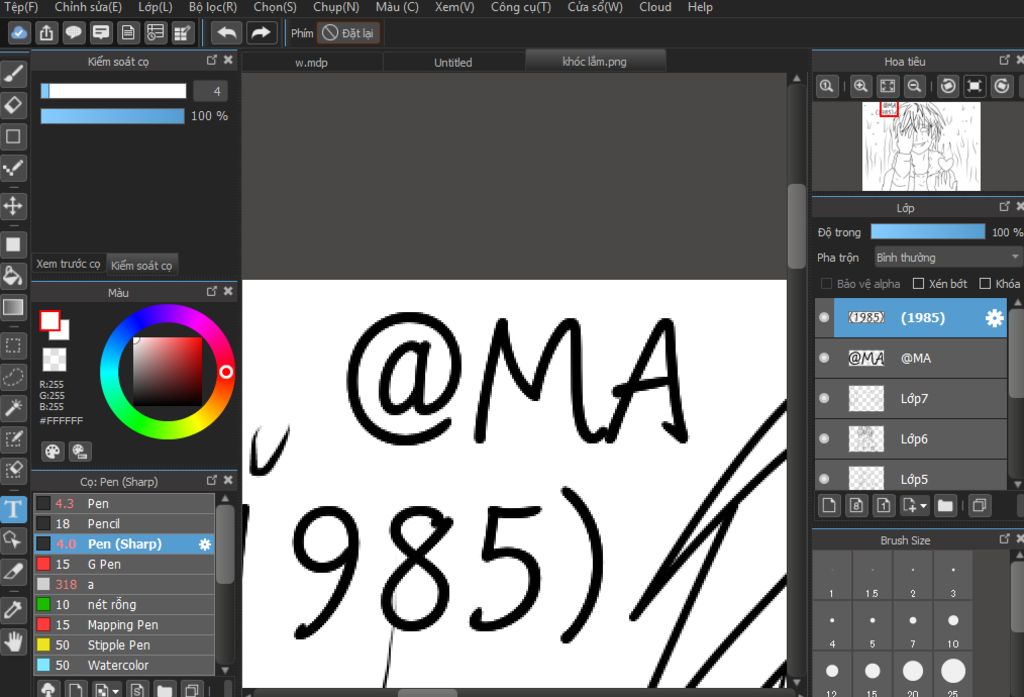
Task: Toggle the Xén bớt checkbox
Action: [x=918, y=284]
